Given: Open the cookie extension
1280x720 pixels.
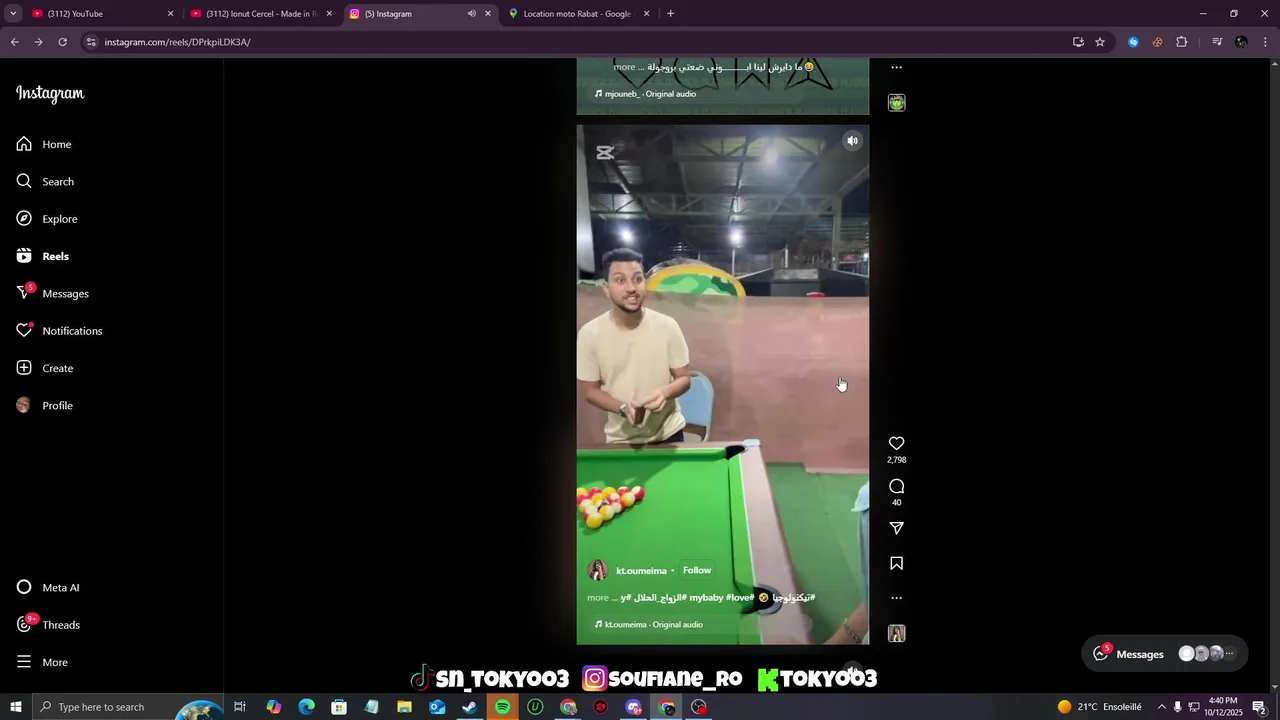Looking at the screenshot, I should click(1157, 42).
